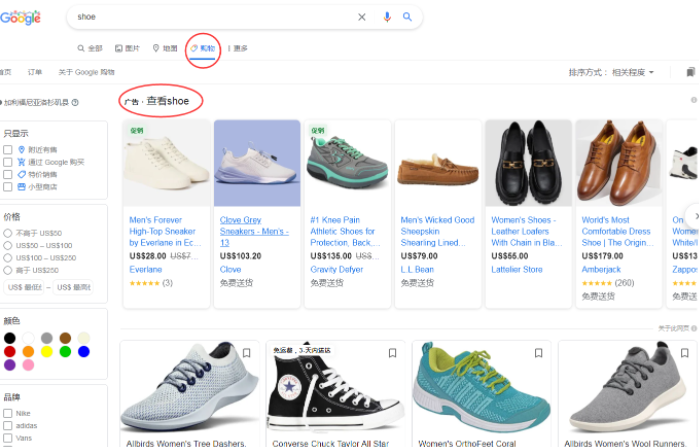Switch to the 地图 search tab
This screenshot has width=699, height=447.
click(x=165, y=48)
